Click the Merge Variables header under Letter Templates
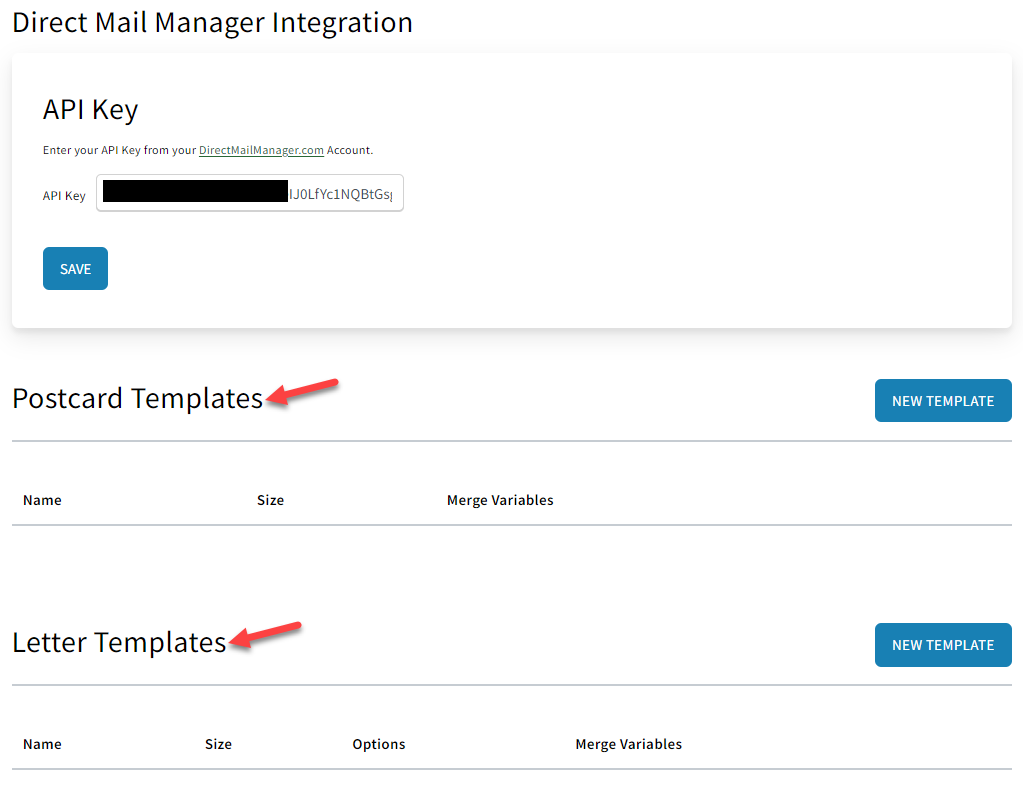Screen dimensions: 1023x801 tap(628, 744)
